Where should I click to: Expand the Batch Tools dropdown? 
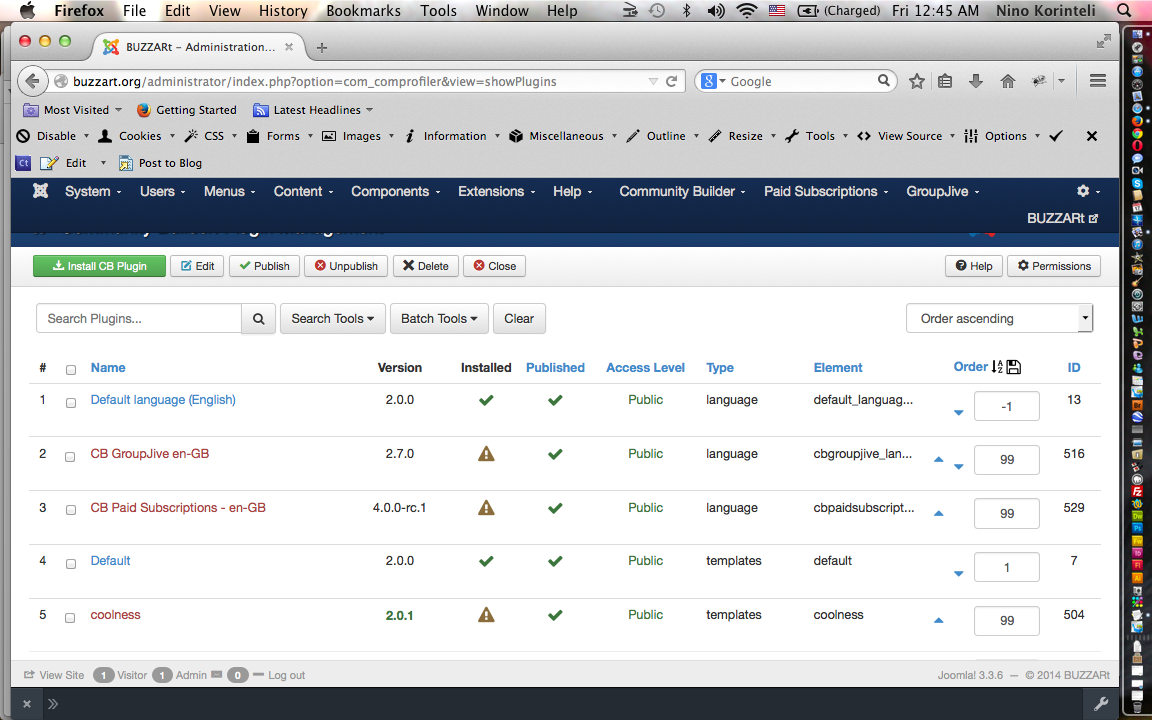tap(439, 319)
